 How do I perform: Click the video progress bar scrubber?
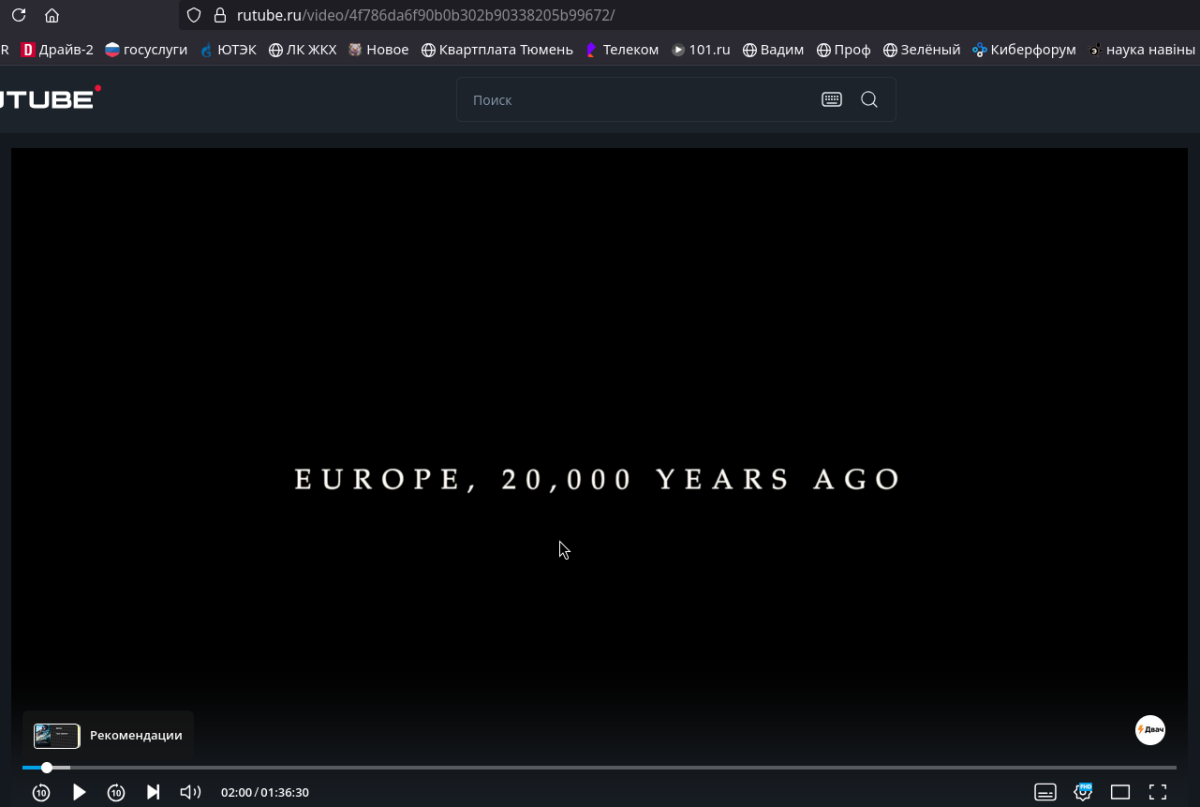(x=46, y=767)
